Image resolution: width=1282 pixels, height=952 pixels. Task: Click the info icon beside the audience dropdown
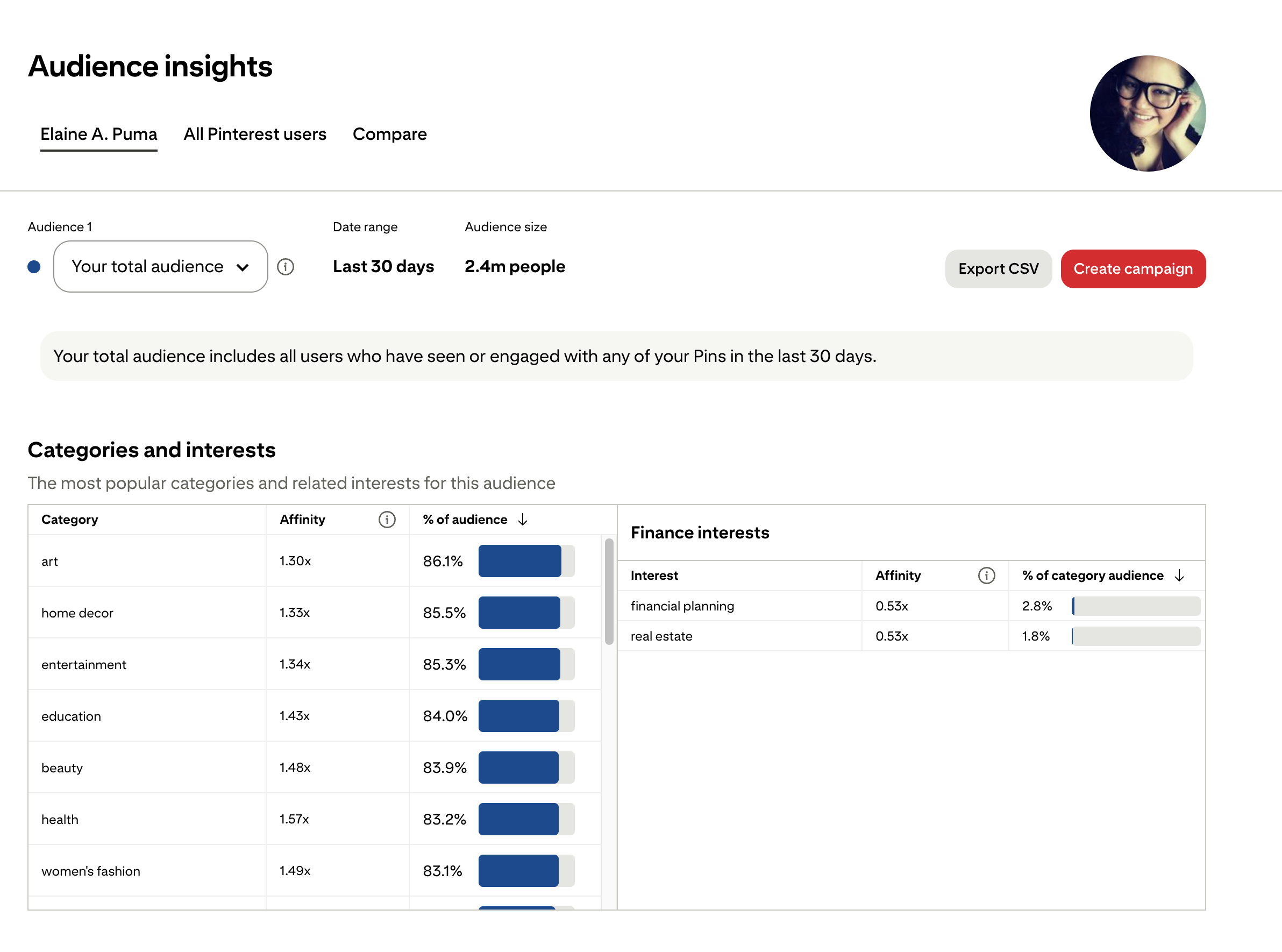[285, 267]
